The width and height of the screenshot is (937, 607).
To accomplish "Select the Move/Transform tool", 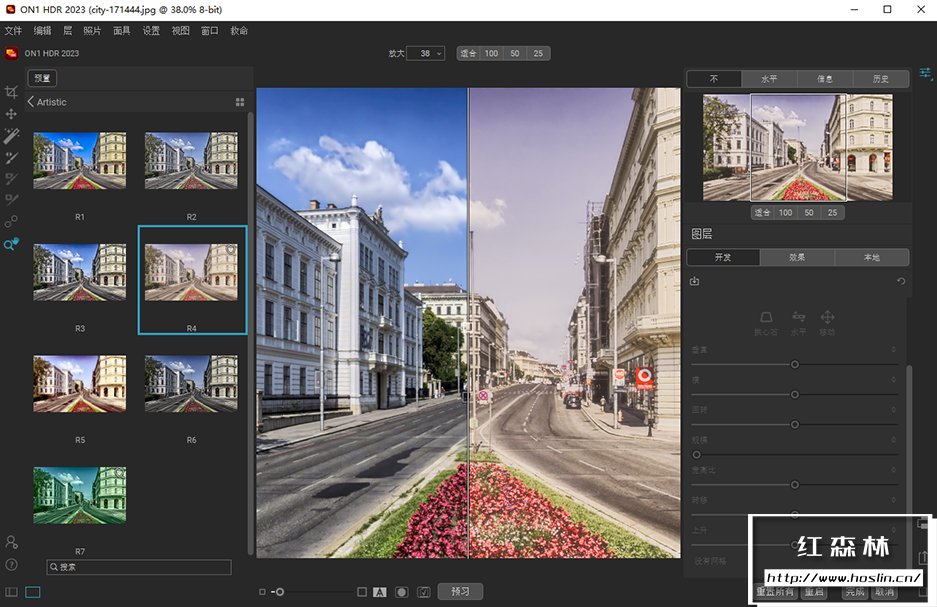I will 11,114.
